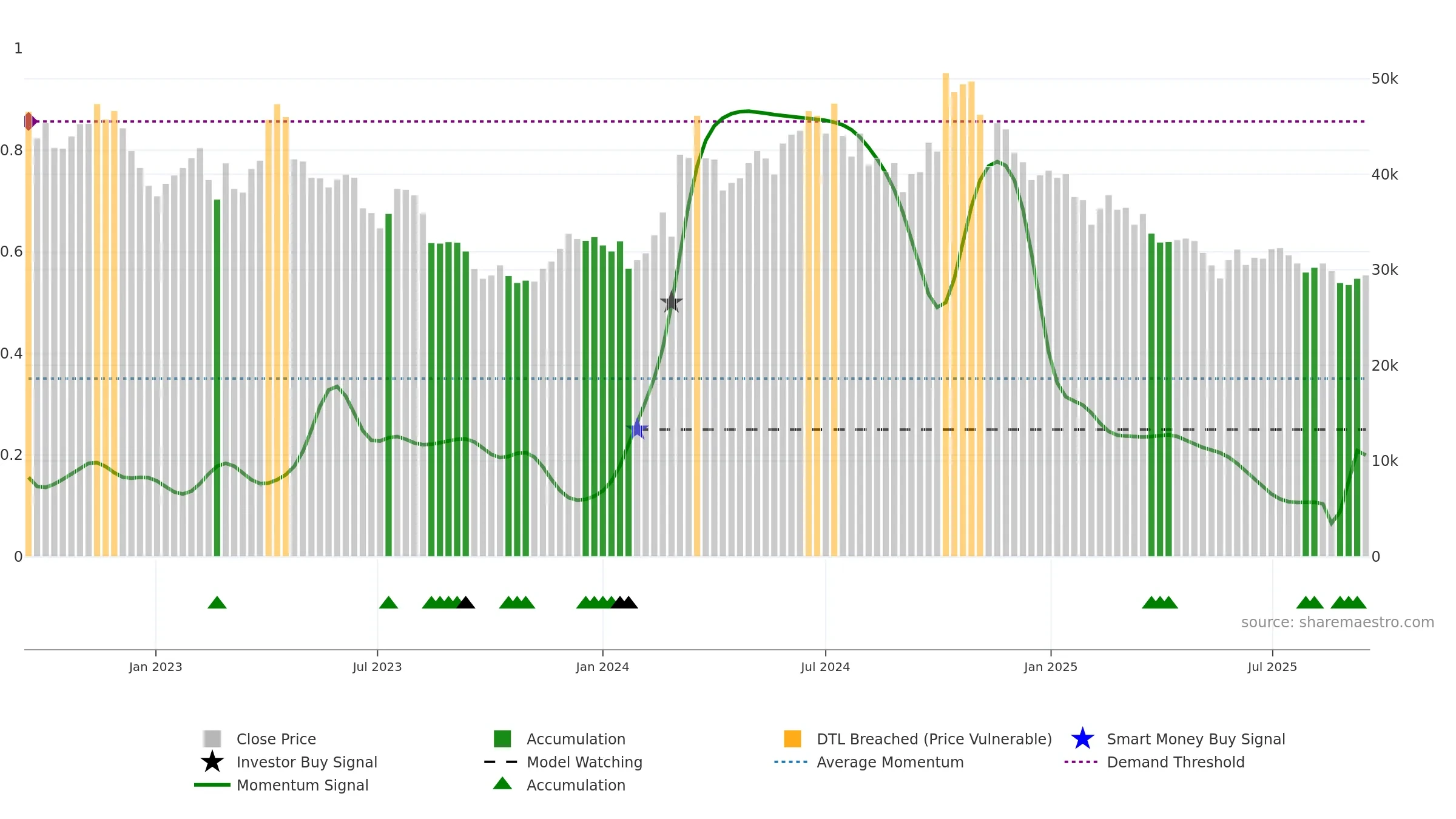The height and width of the screenshot is (819, 1456).
Task: Toggle the Investor Buy Signal legend label
Action: pos(307,762)
